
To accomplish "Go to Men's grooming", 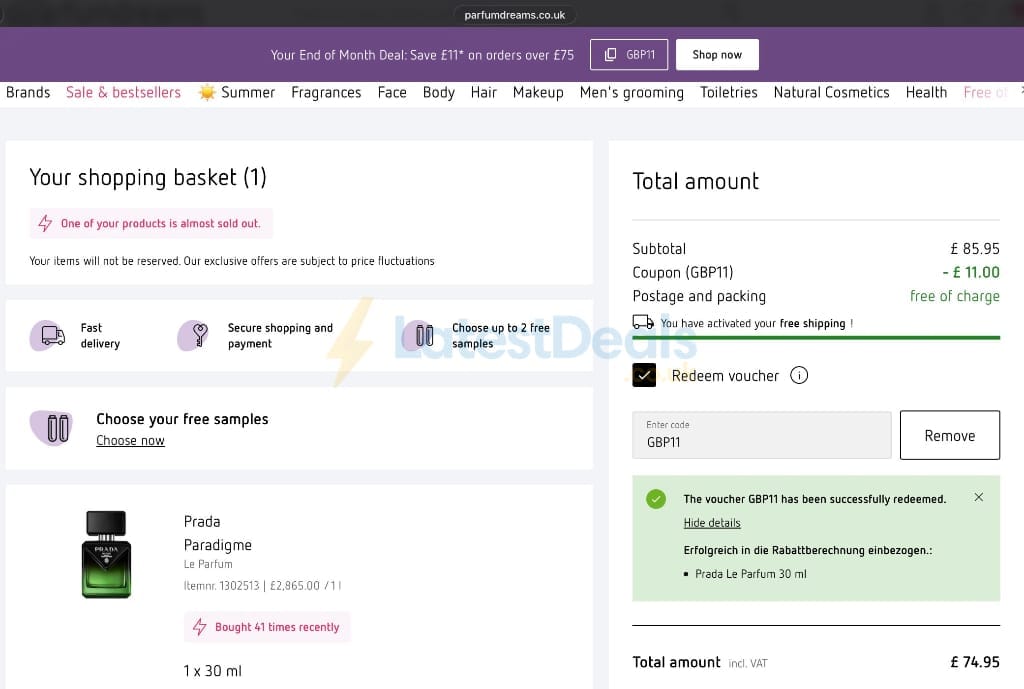I will click(632, 93).
